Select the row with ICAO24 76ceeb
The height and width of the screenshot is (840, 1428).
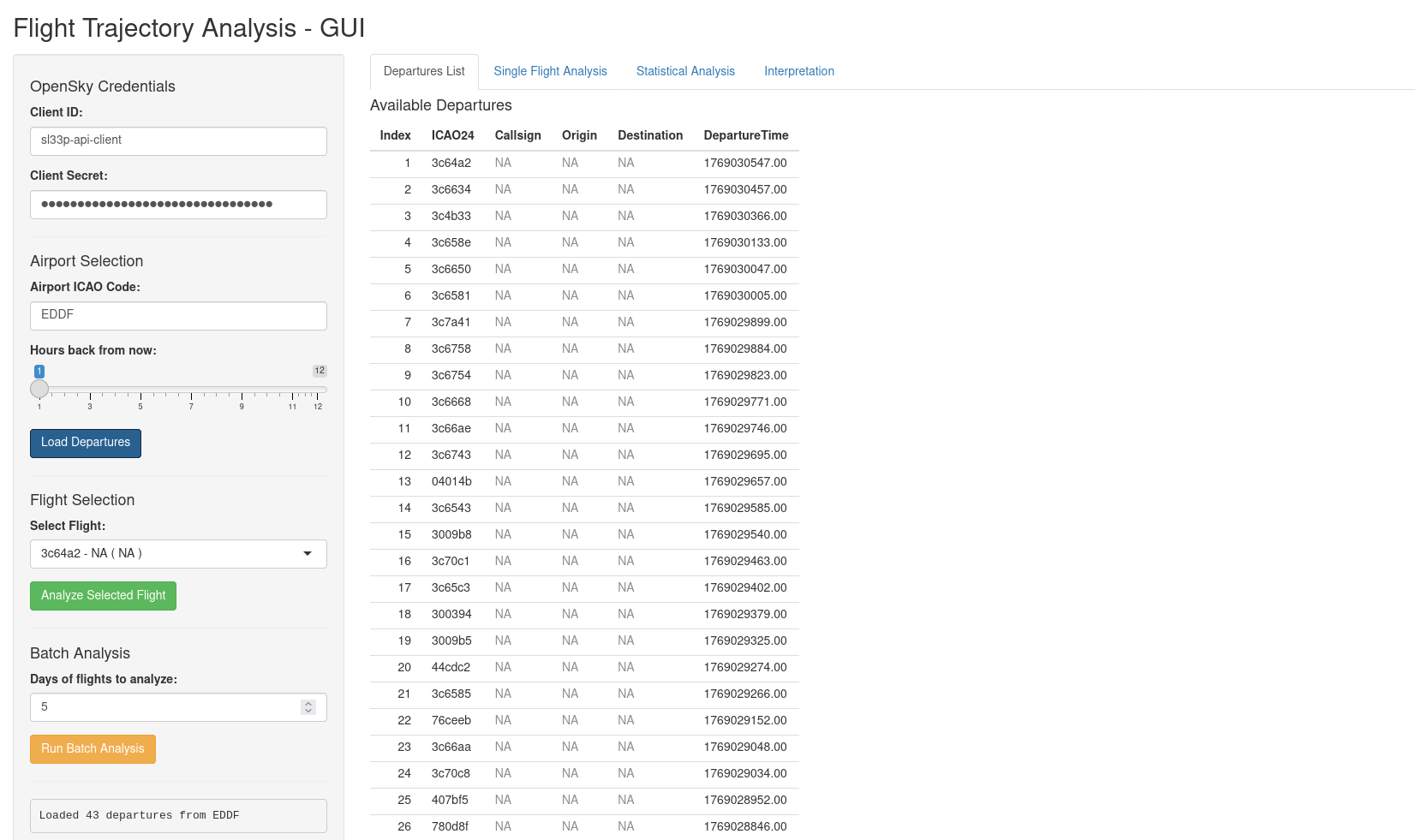click(x=583, y=721)
